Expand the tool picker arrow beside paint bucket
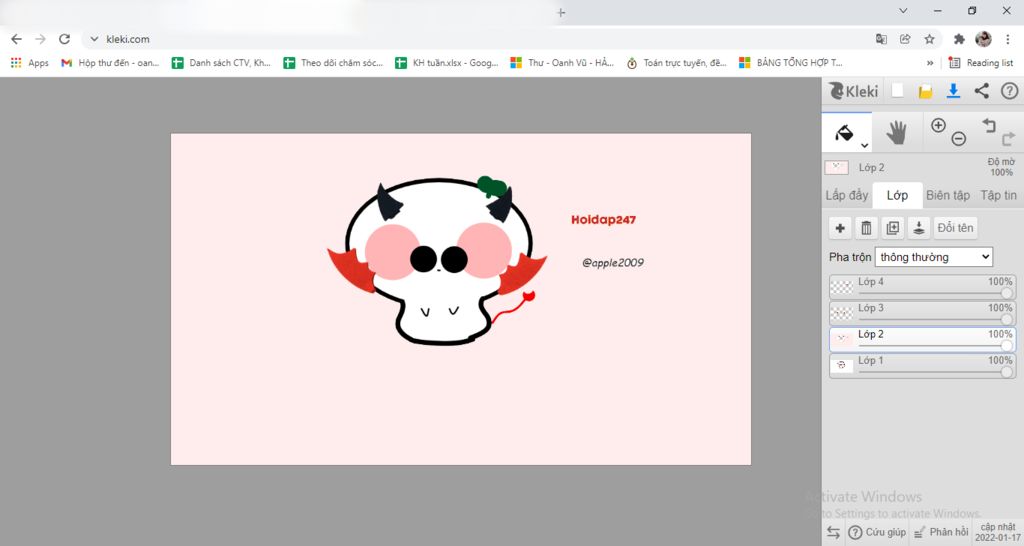The image size is (1024, 546). (864, 146)
